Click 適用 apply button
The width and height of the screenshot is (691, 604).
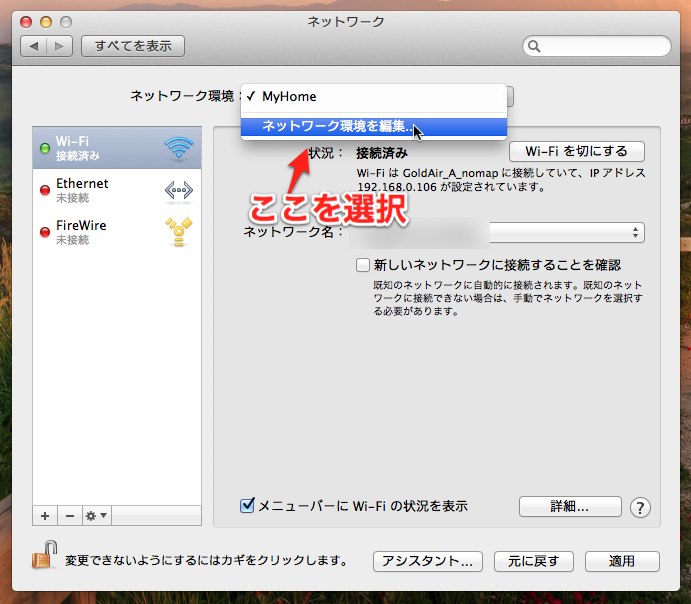(622, 561)
